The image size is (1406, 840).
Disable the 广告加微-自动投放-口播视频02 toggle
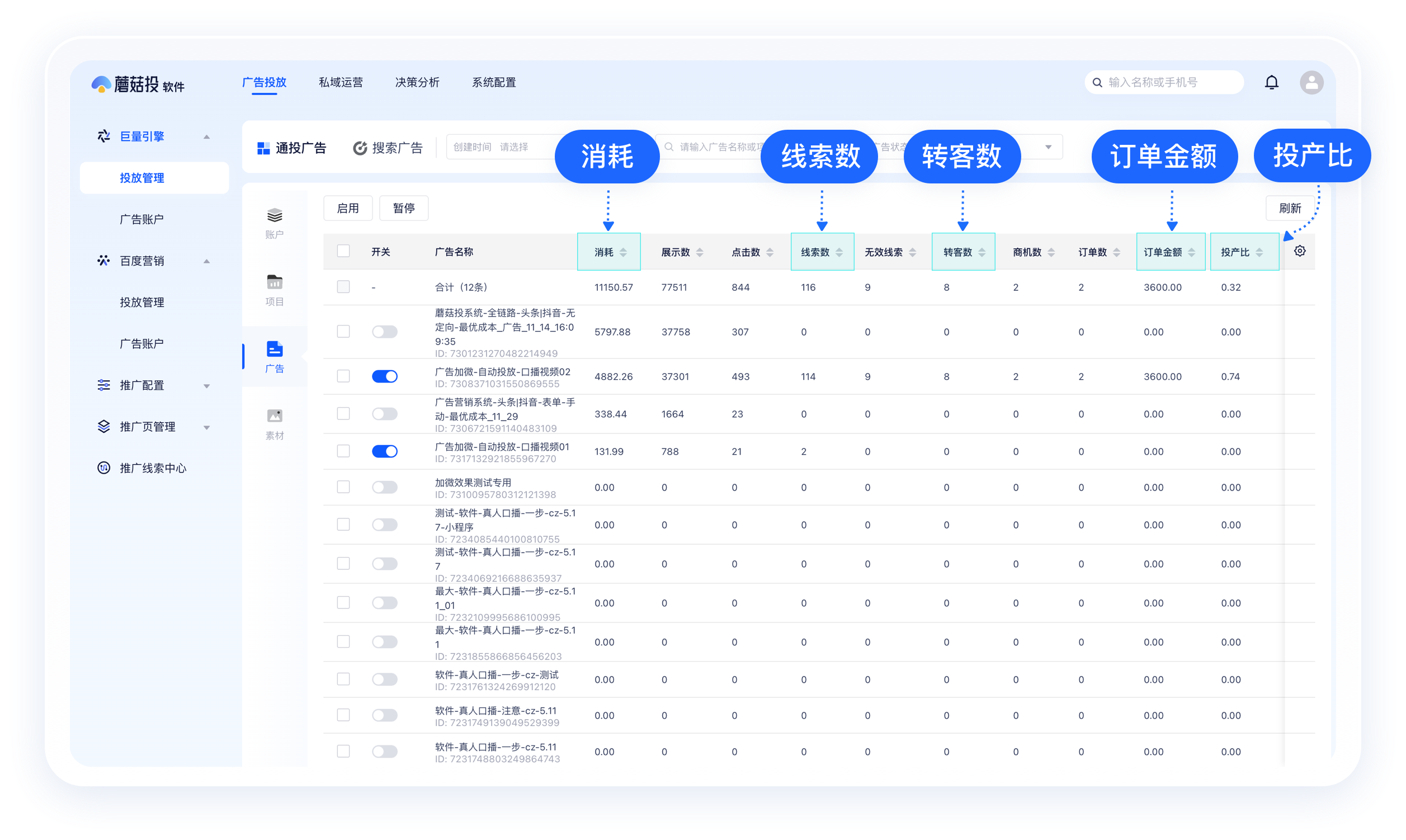point(385,376)
